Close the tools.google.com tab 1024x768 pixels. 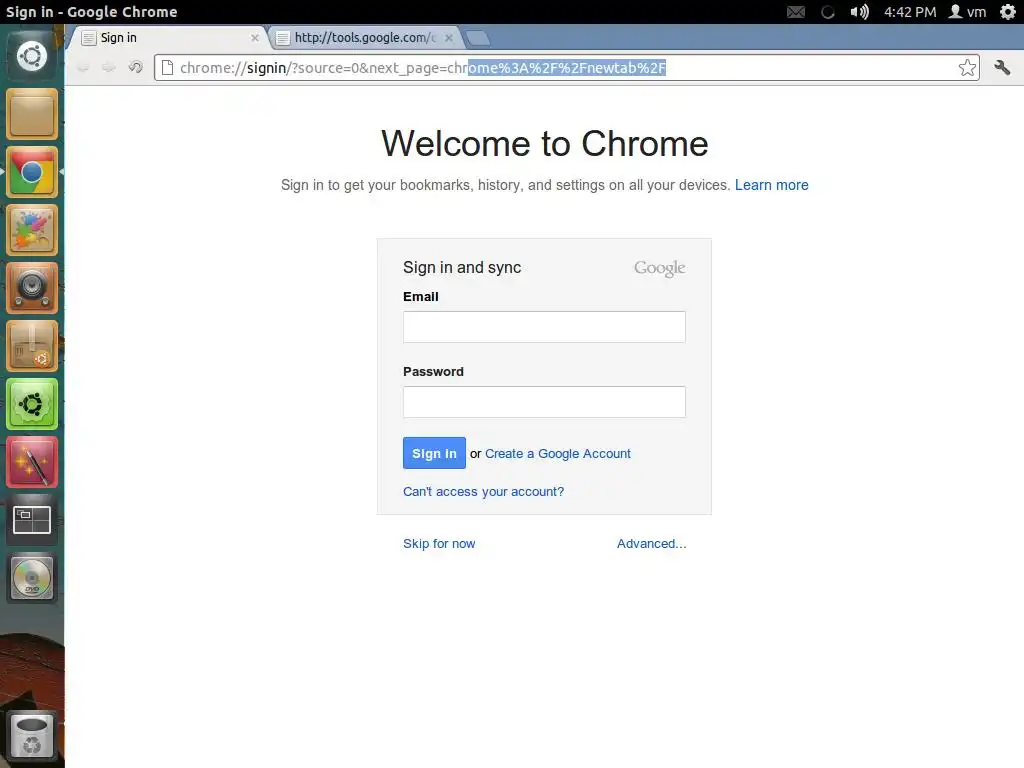click(x=449, y=38)
